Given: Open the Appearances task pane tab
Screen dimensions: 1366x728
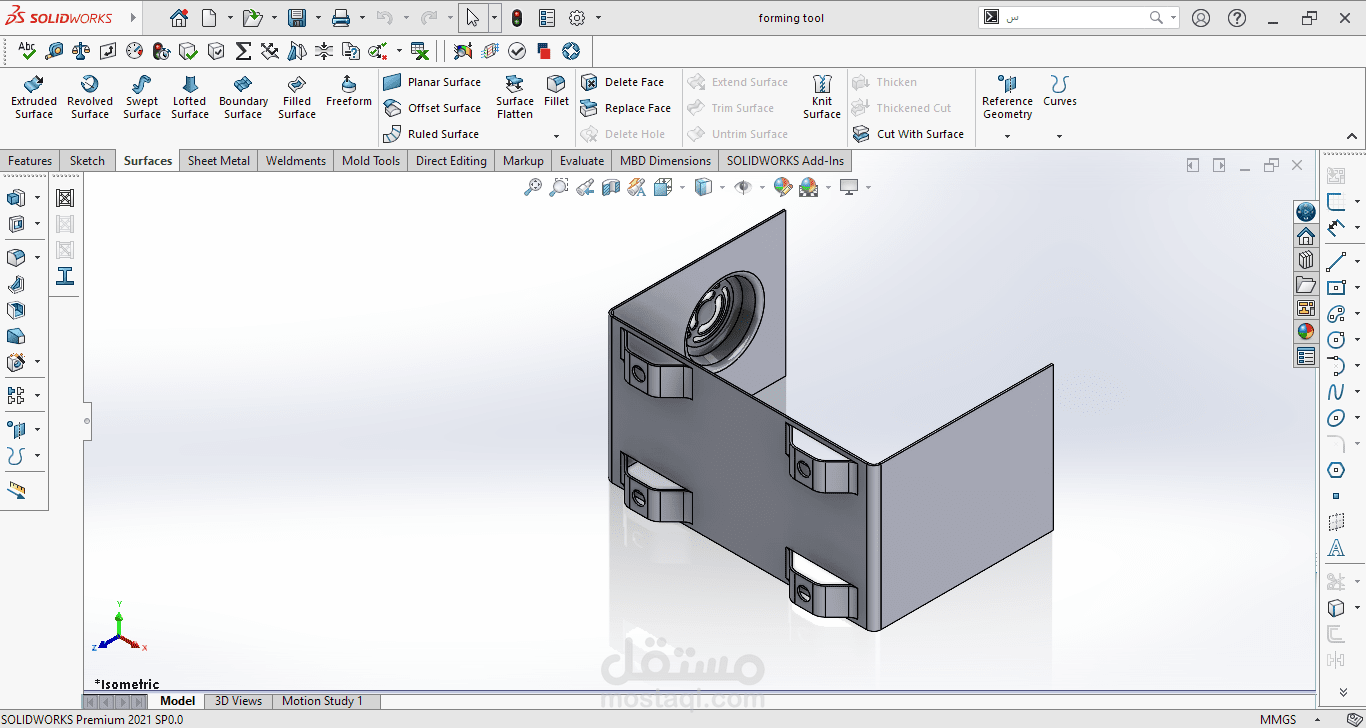Looking at the screenshot, I should pos(1306,331).
